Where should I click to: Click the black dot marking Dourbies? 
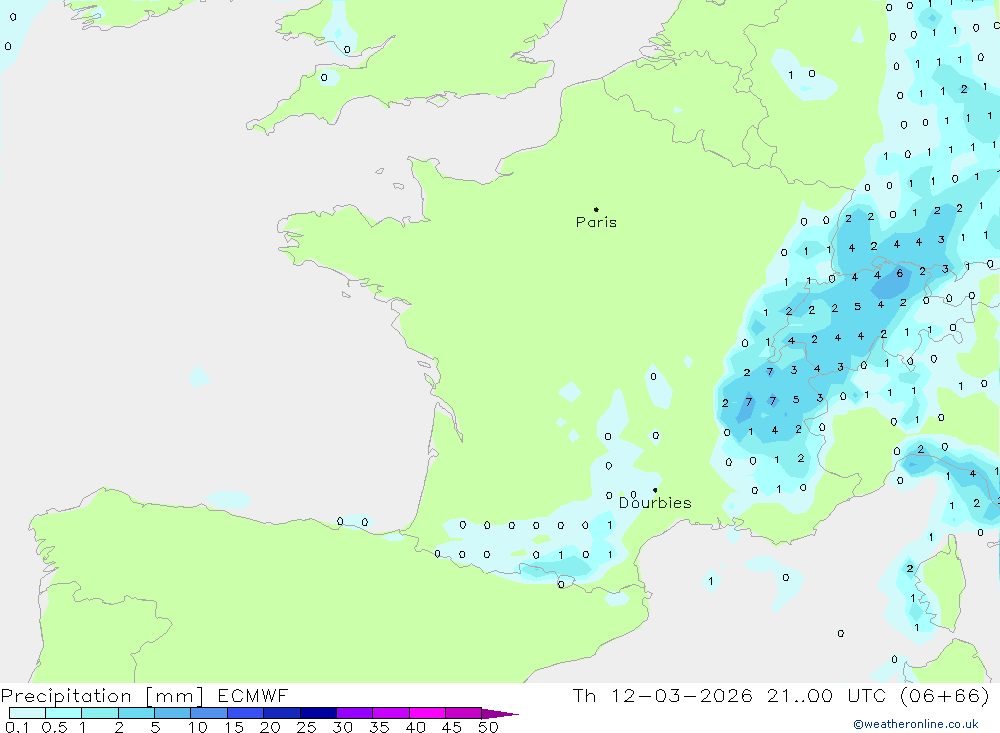pos(655,490)
